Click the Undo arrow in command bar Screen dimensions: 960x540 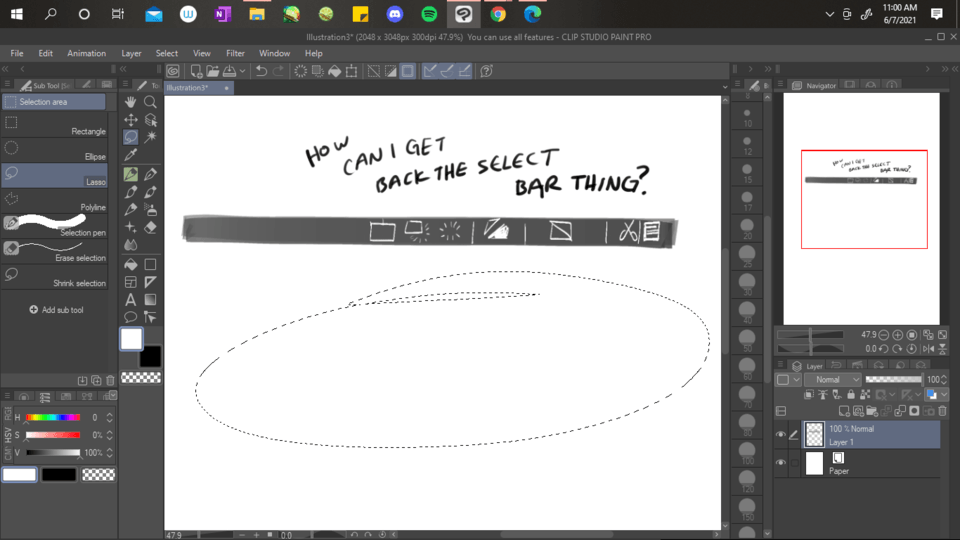click(261, 71)
